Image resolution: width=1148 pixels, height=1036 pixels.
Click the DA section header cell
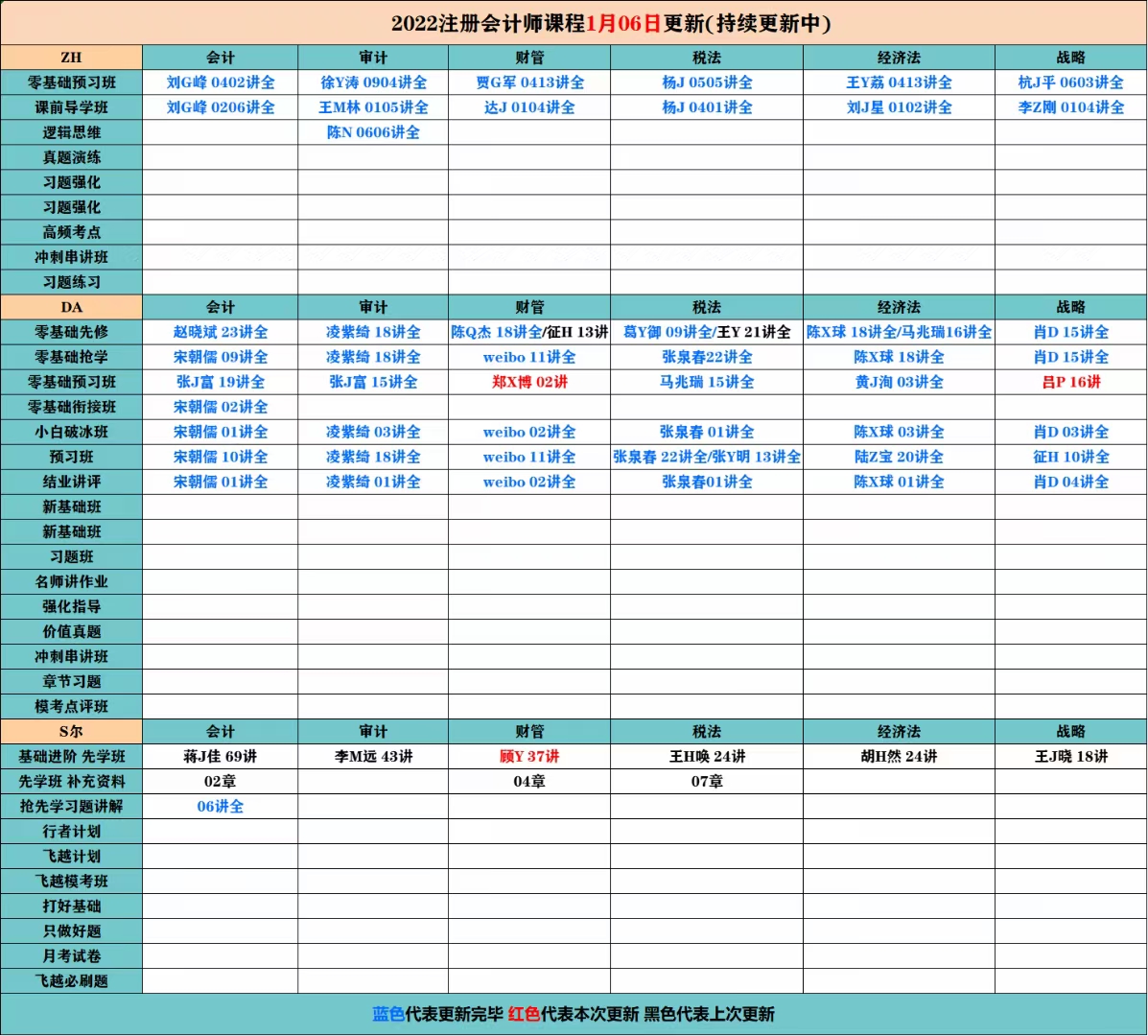click(72, 307)
